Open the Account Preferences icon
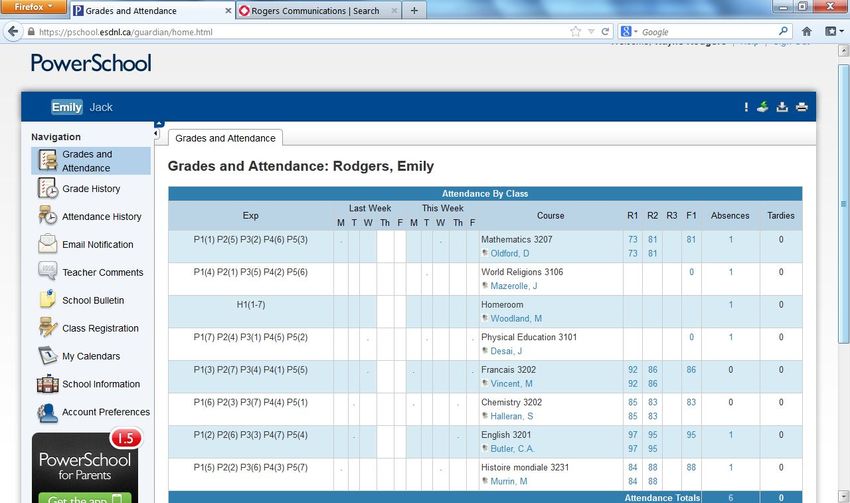Image resolution: width=850 pixels, height=503 pixels. 48,412
